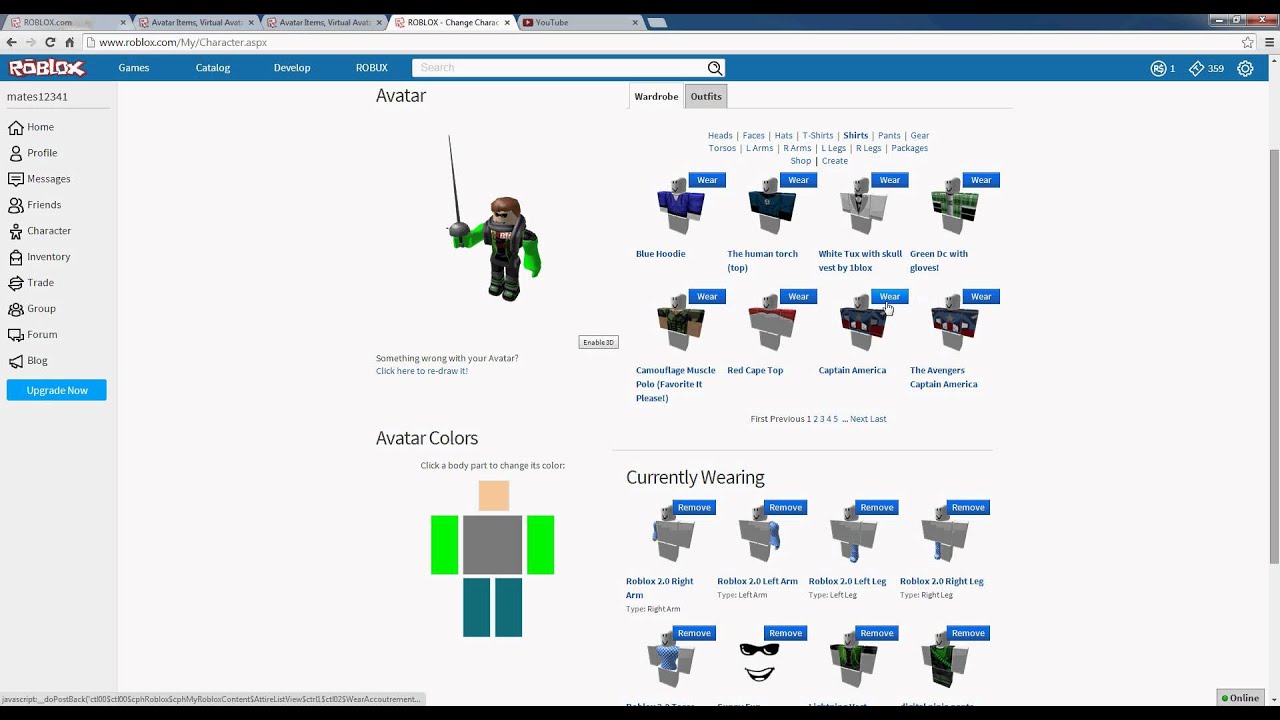This screenshot has width=1280, height=720.
Task: Click the browser forward arrow
Action: tap(30, 42)
